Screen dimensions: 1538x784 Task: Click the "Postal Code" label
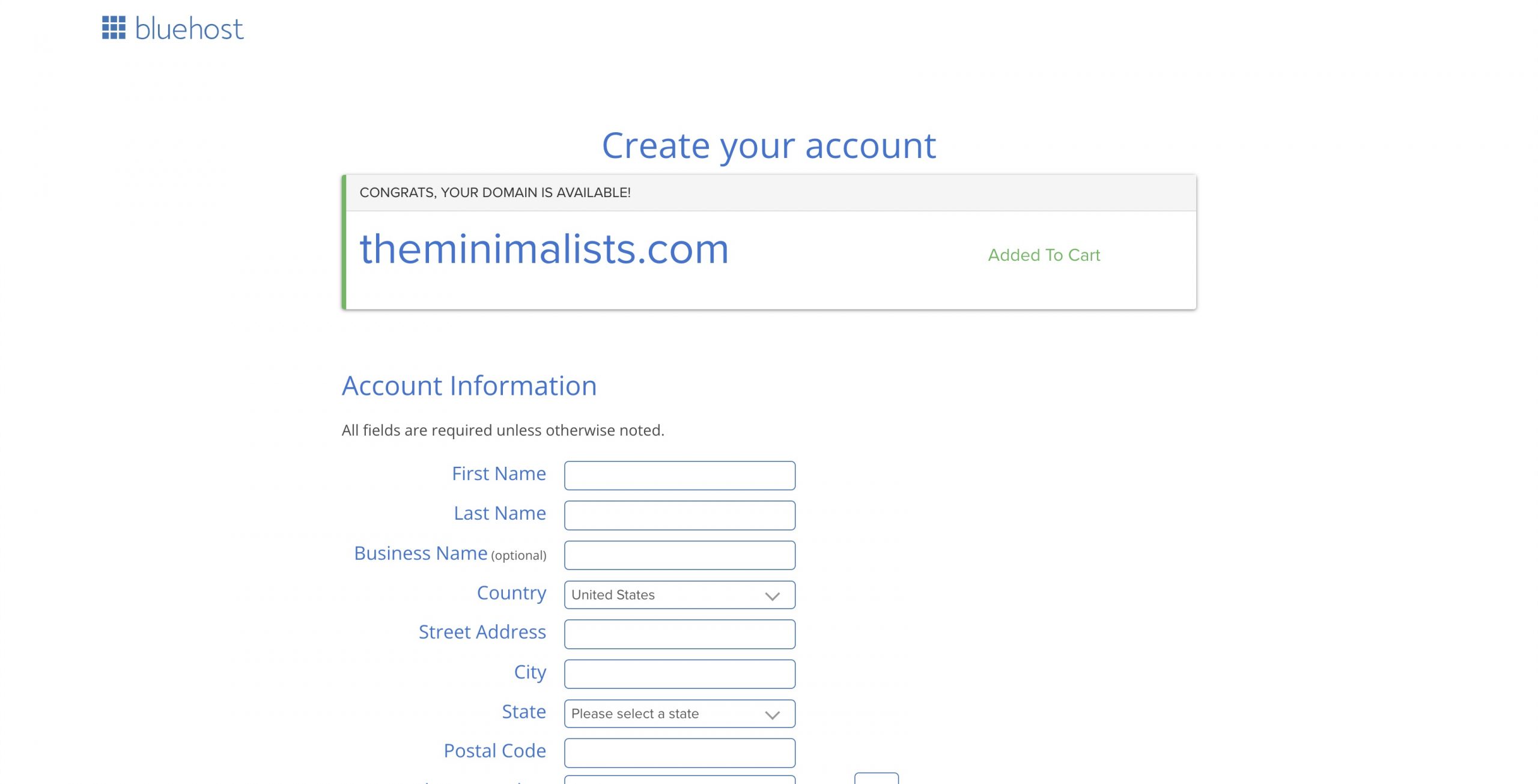(x=494, y=751)
